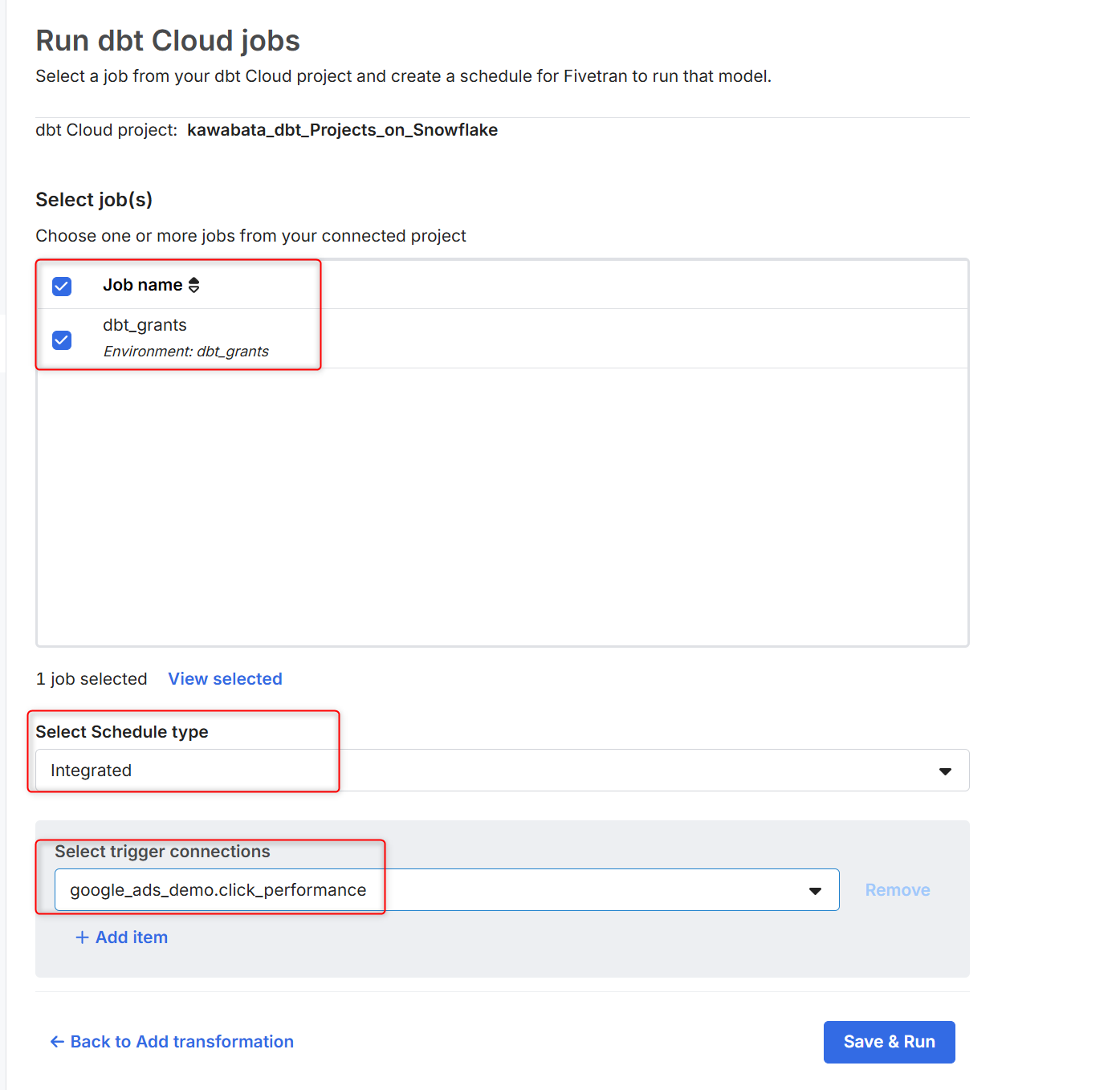Sort by the Job name column header

coord(142,285)
